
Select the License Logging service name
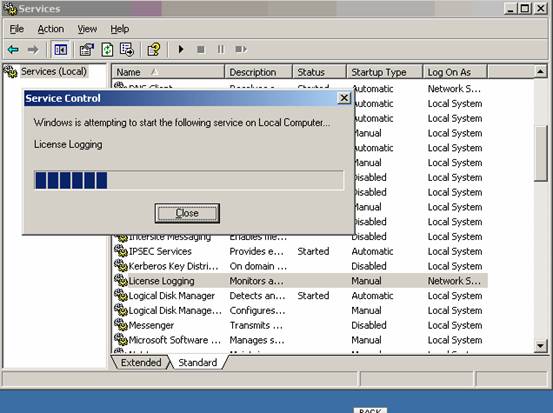tap(162, 281)
